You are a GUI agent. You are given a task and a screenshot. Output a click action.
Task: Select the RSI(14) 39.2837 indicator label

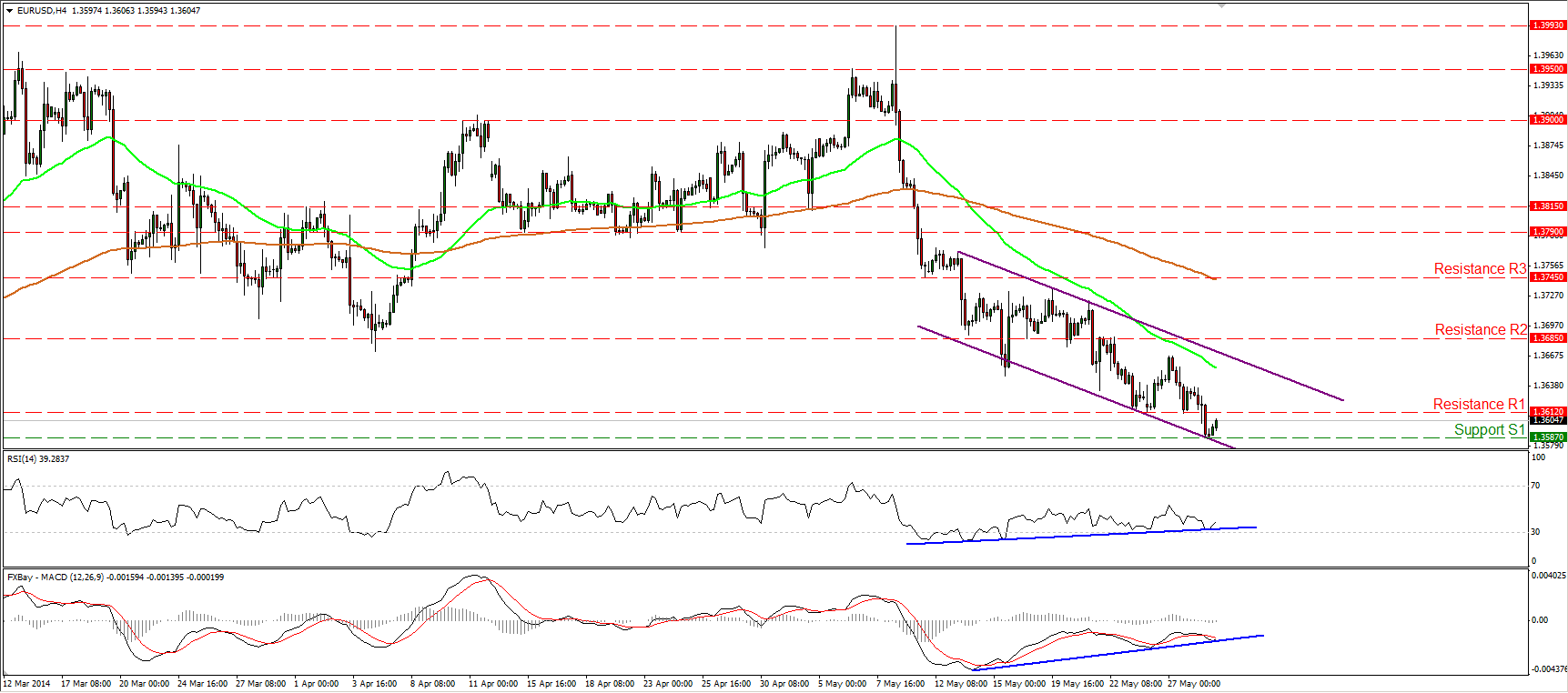pyautogui.click(x=38, y=459)
